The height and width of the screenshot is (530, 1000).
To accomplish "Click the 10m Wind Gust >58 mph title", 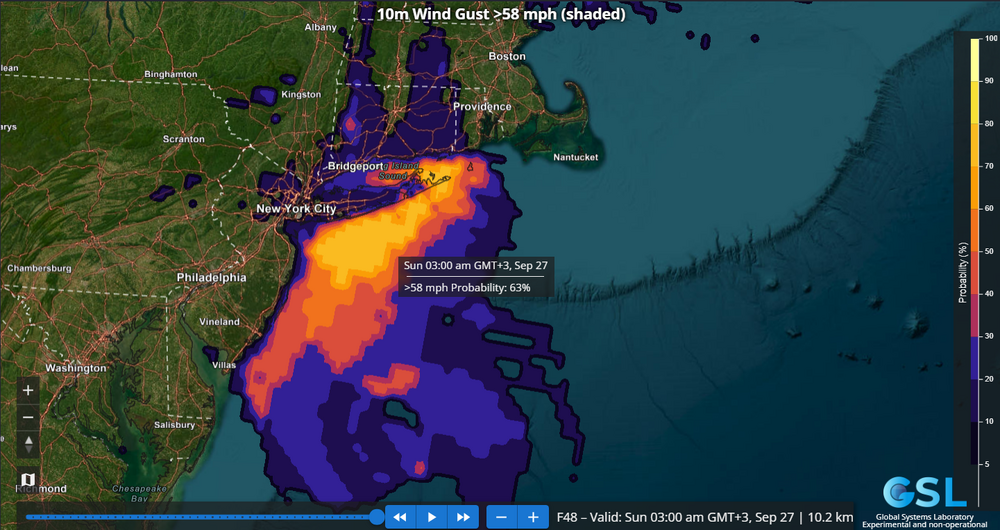I will click(x=501, y=14).
